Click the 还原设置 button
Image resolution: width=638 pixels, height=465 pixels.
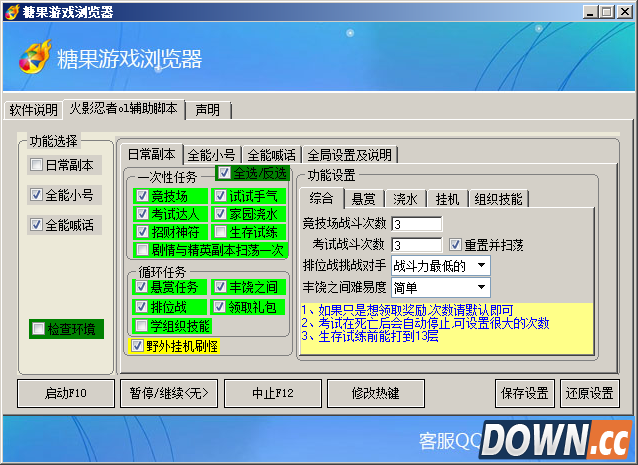tap(590, 393)
